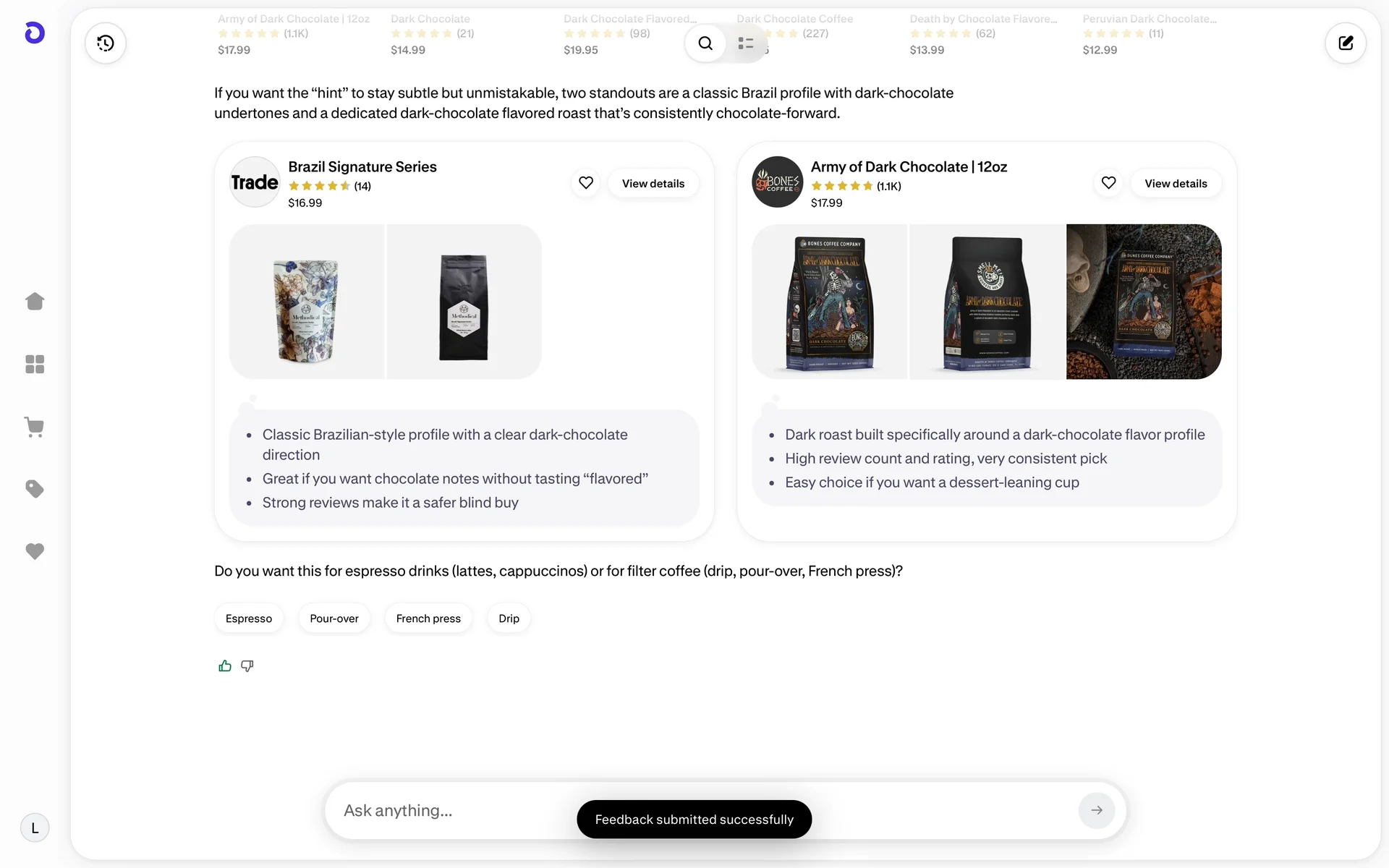The image size is (1389, 868).
Task: Switch to list view toggle
Action: point(746,43)
